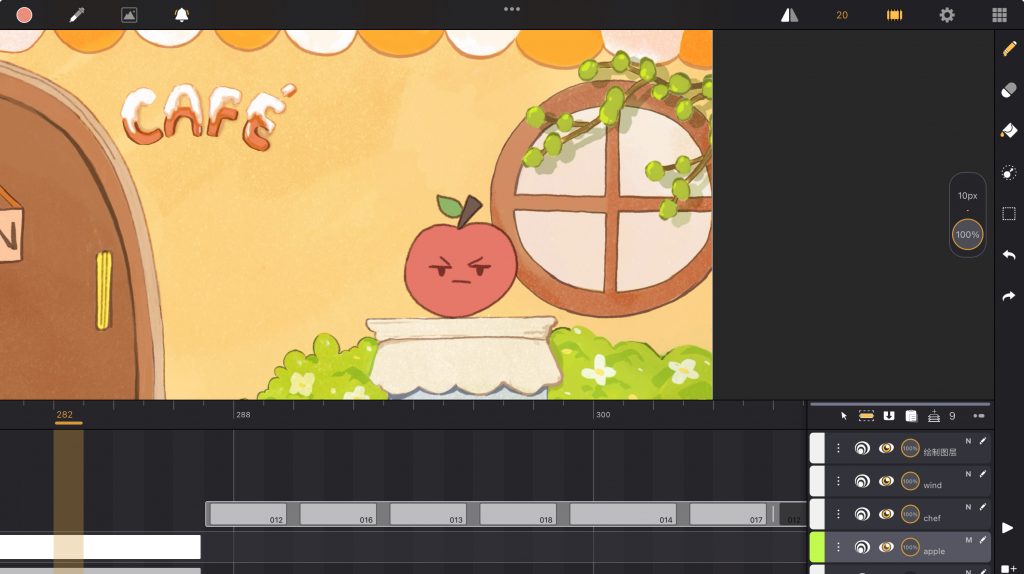Tap the pencil icon on 绘制图层 layer
The width and height of the screenshot is (1024, 574).
983,441
